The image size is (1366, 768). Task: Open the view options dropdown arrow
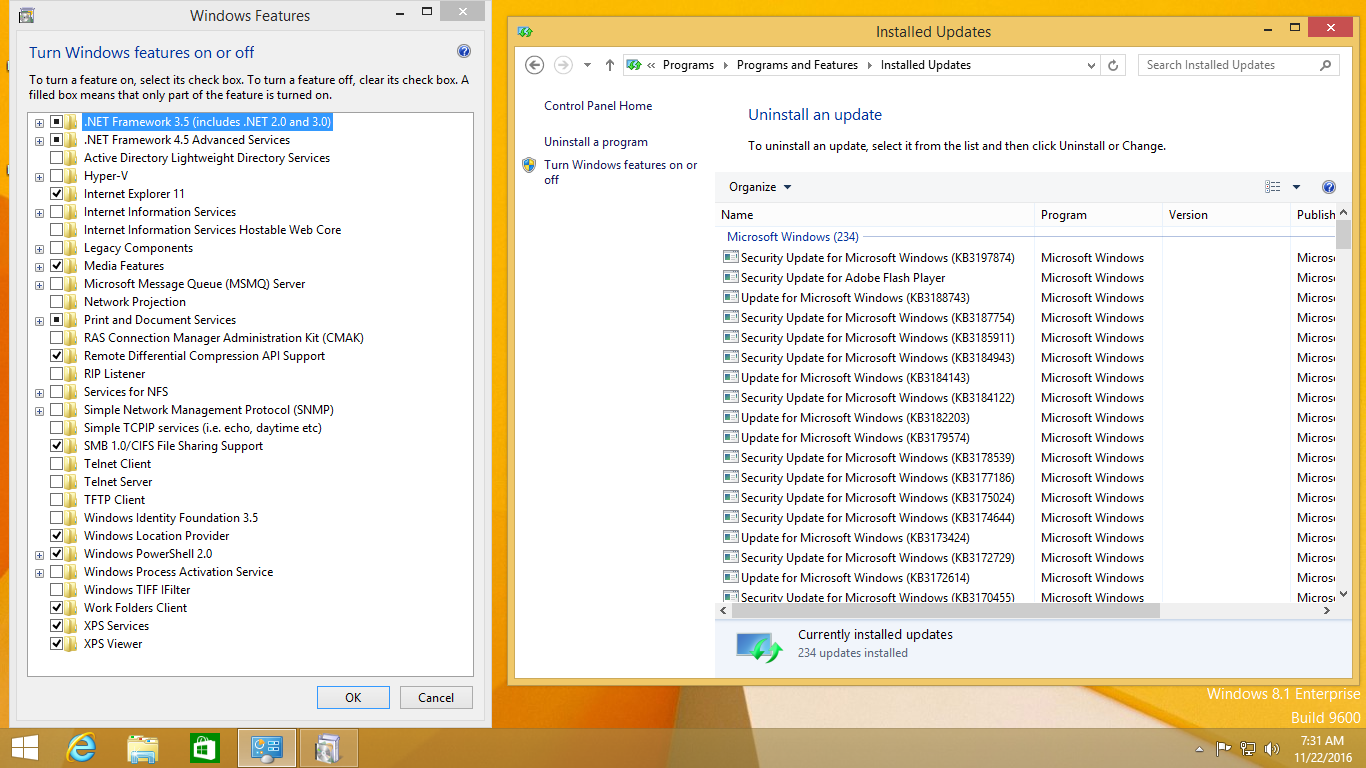click(1296, 187)
